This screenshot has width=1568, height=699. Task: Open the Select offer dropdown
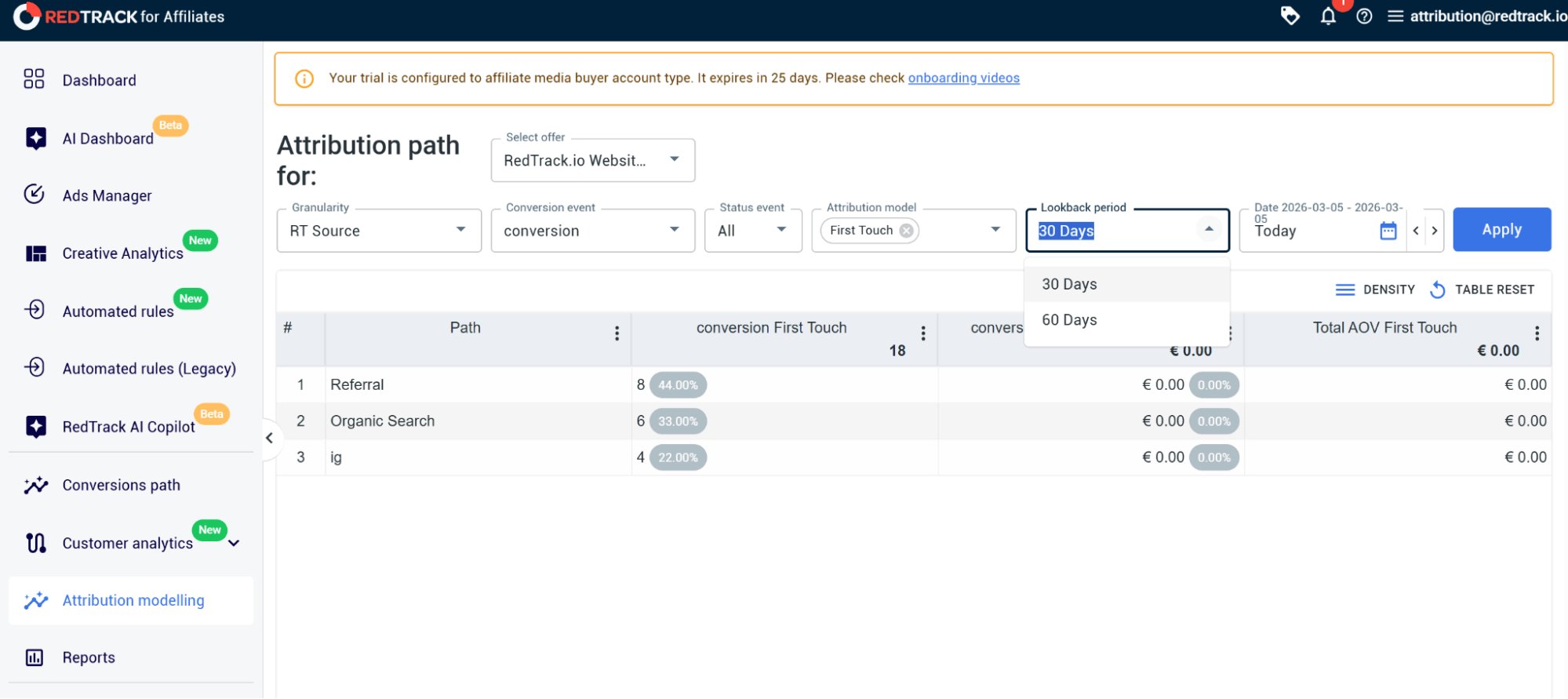[593, 160]
